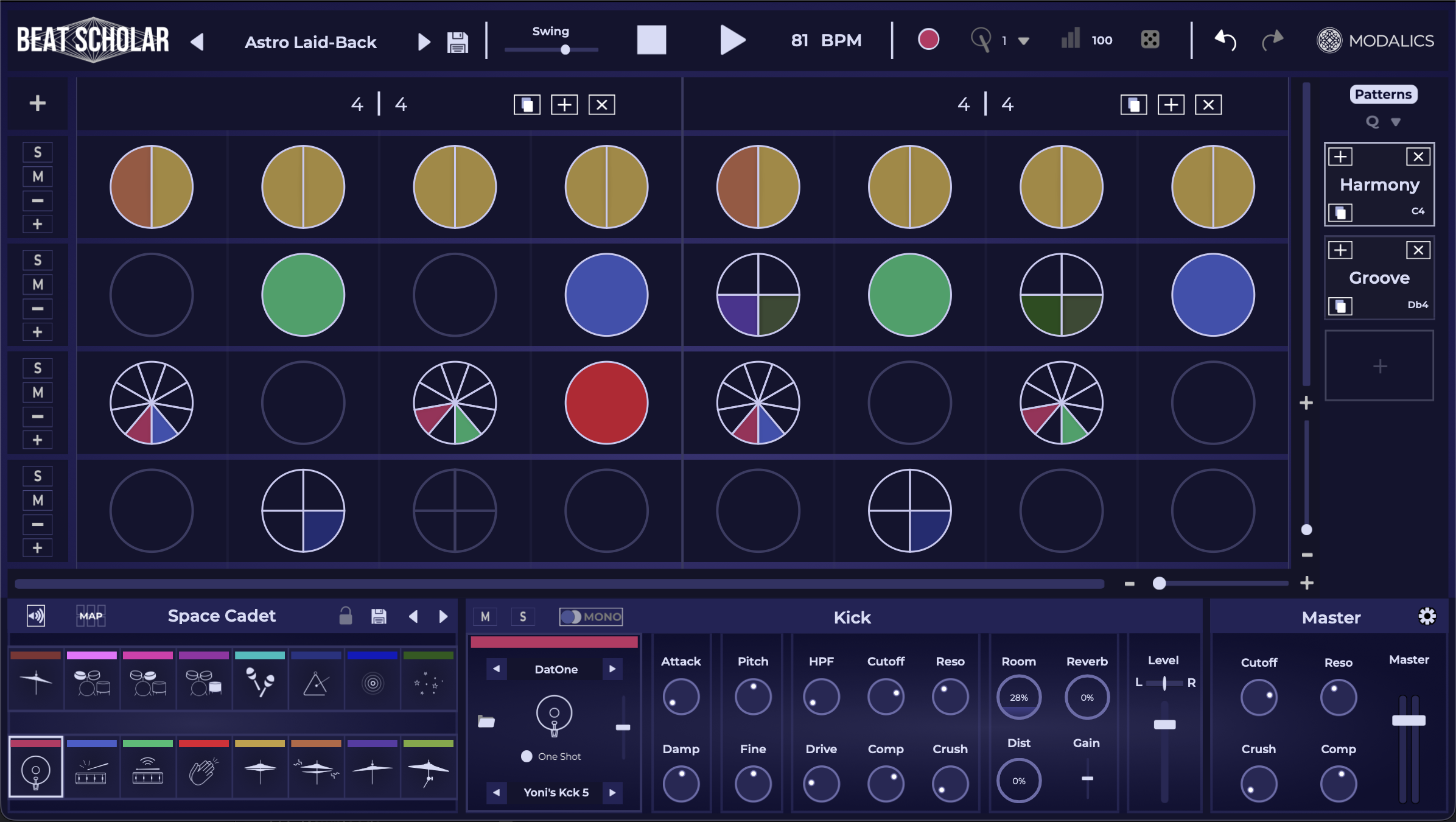This screenshot has height=822, width=1456.
Task: Click the 81 BPM value
Action: click(x=800, y=40)
